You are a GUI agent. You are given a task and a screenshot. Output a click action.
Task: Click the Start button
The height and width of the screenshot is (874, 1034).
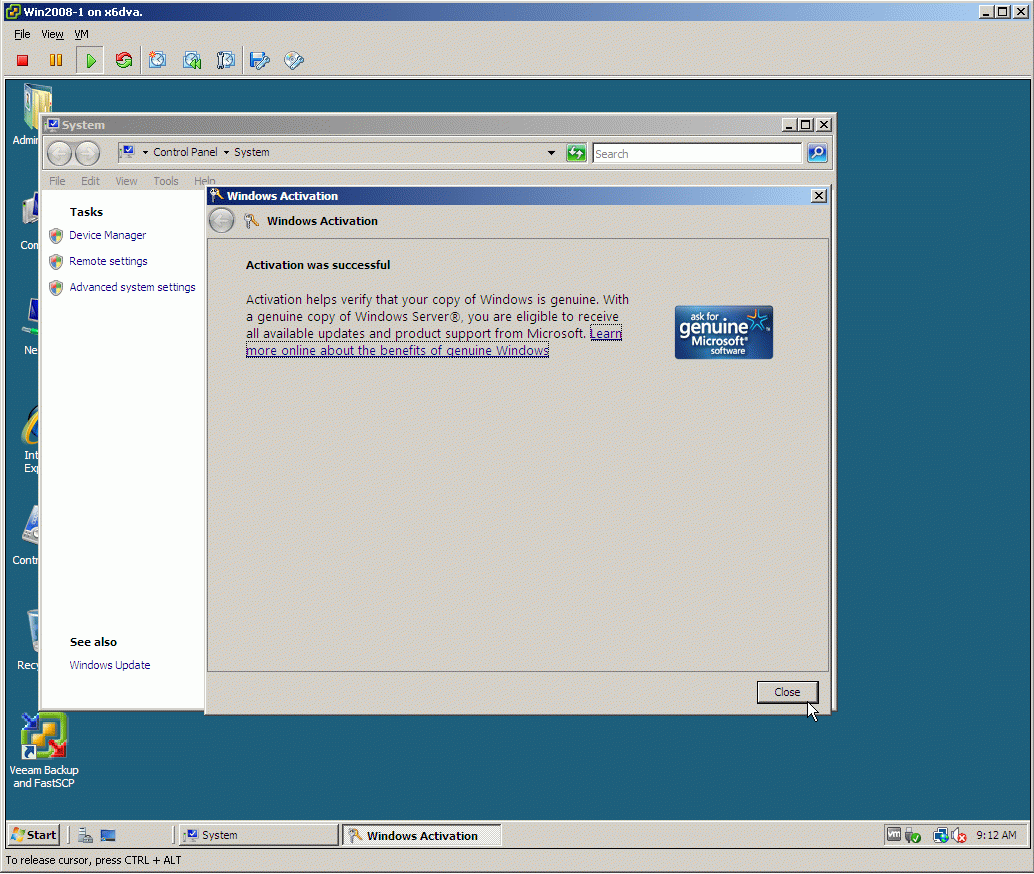point(34,835)
